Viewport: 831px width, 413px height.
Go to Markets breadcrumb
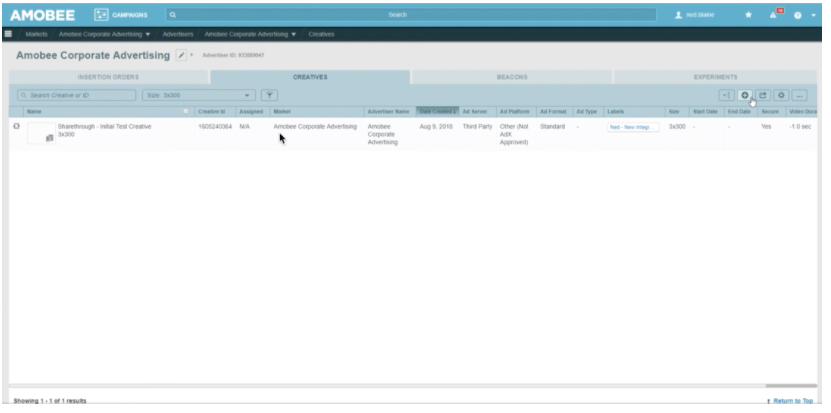36,34
